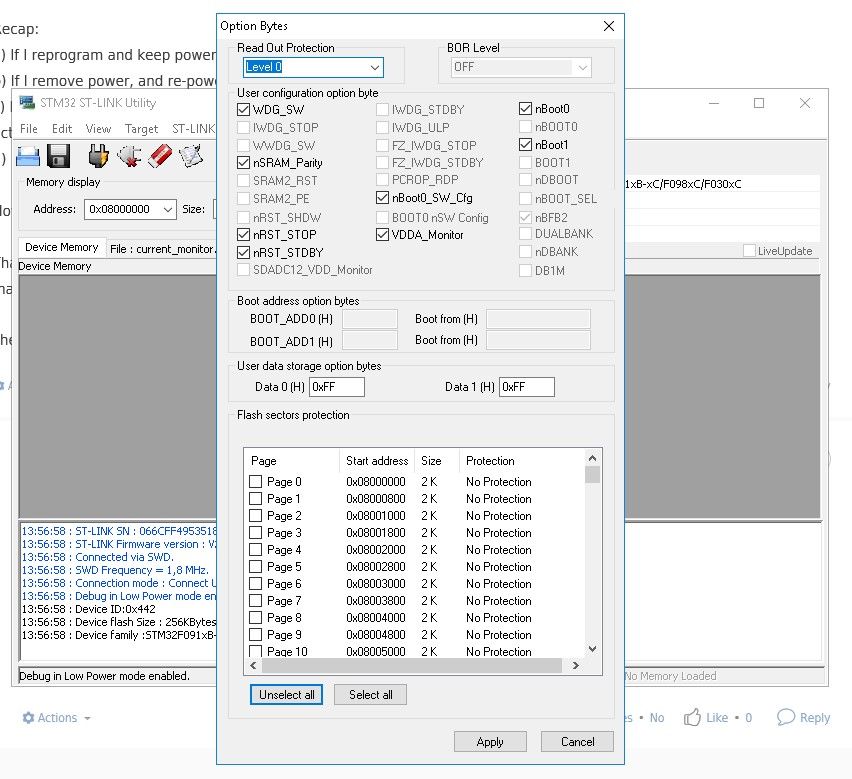Open the ST-LINK menu
The image size is (852, 779).
coord(193,129)
